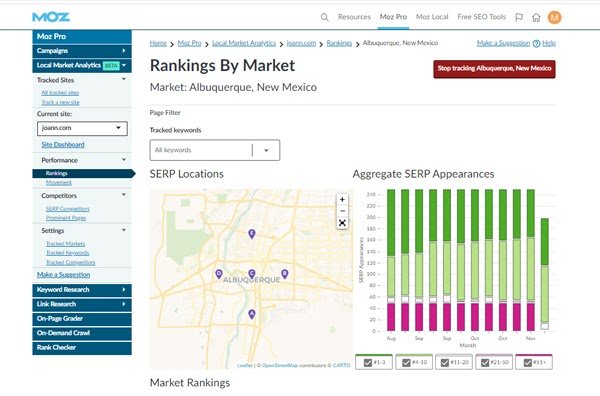Collapse the Tracked Sites section arrow
This screenshot has height=396, width=600.
click(124, 79)
